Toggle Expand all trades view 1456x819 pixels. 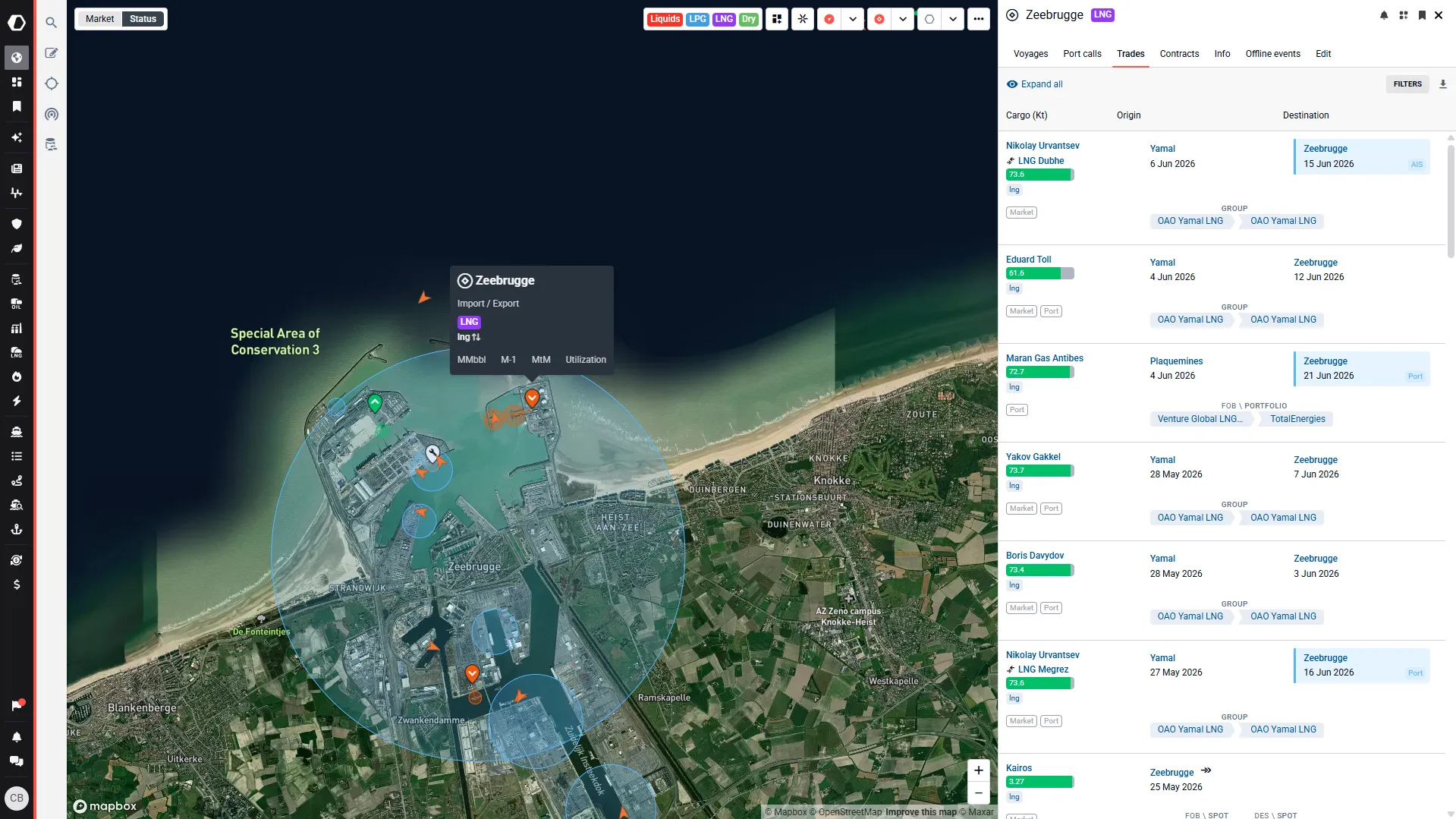tap(1035, 84)
